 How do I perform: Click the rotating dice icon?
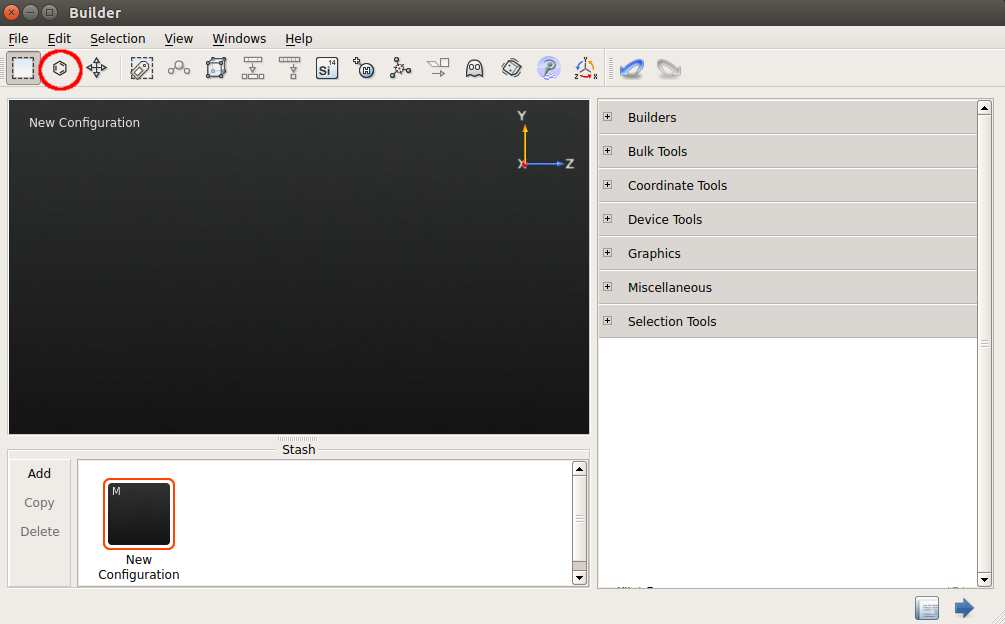pos(511,68)
